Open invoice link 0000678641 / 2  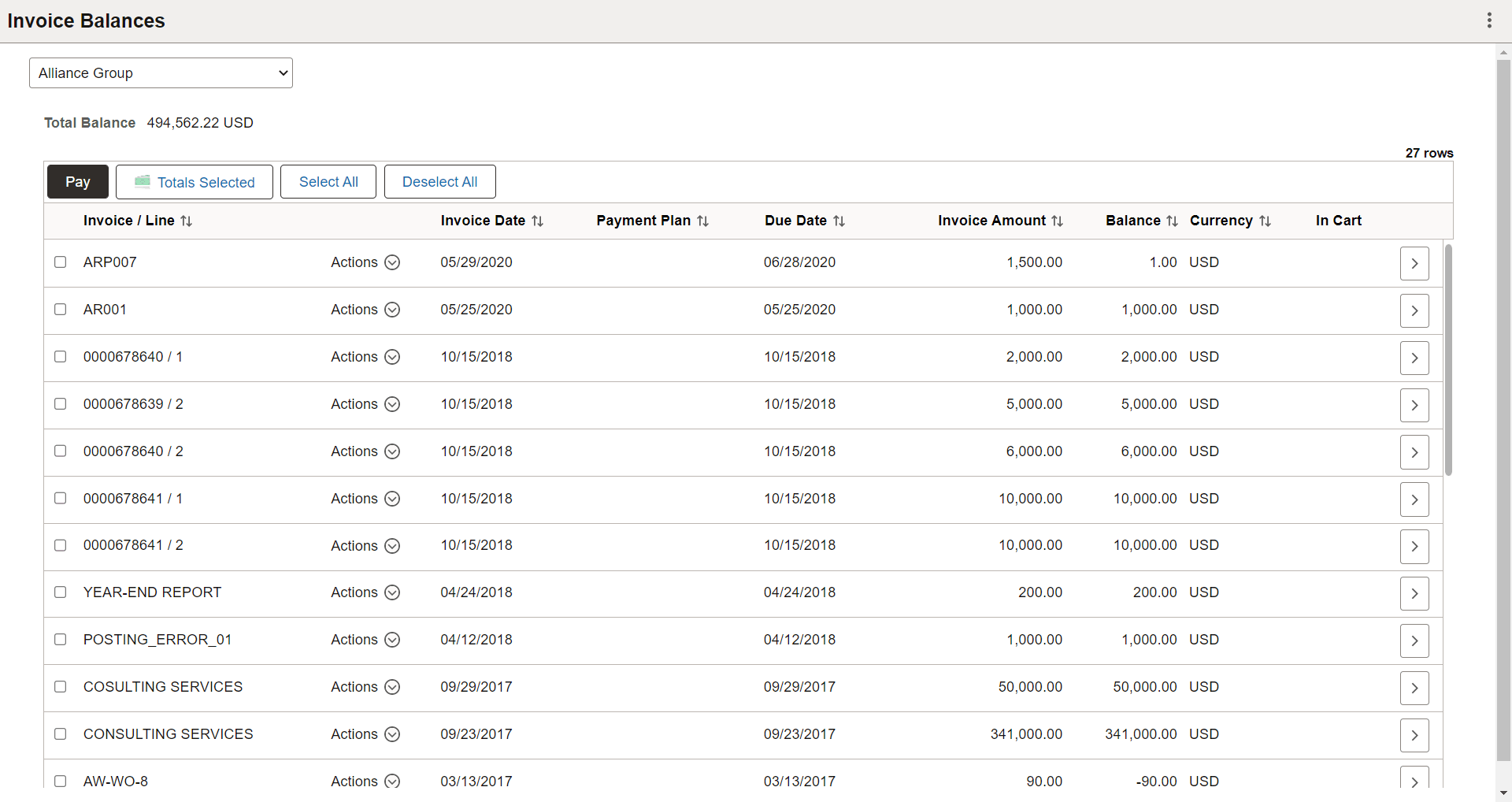pyautogui.click(x=132, y=544)
